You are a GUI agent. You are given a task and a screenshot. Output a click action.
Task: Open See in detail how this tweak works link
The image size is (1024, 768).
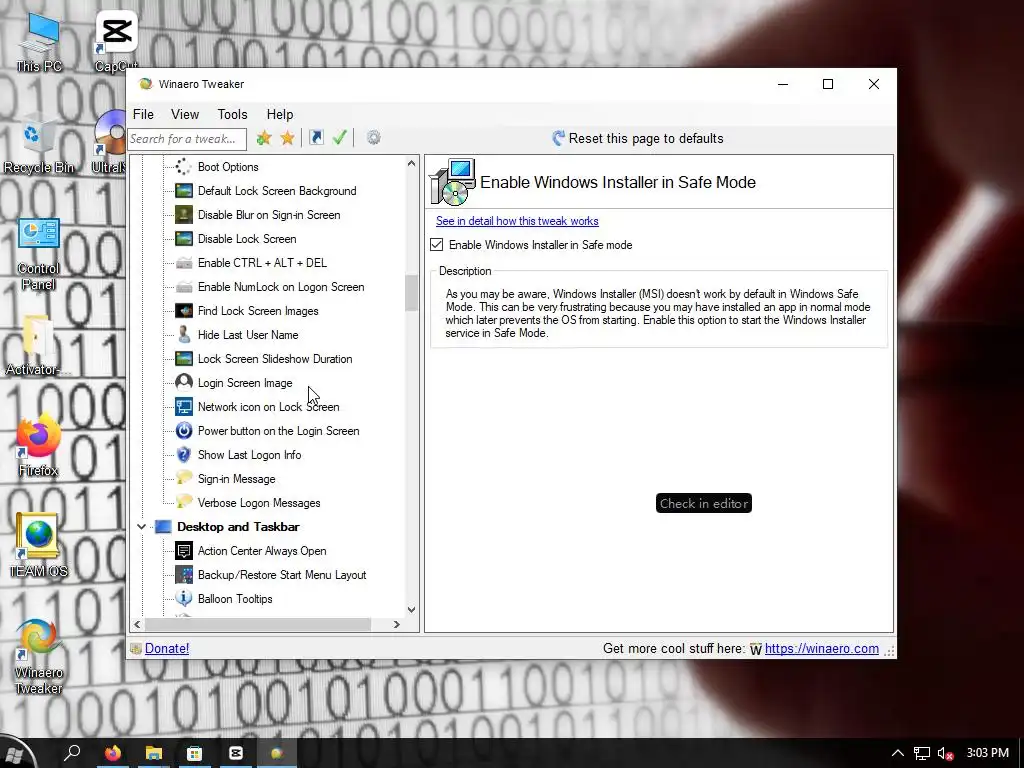pos(517,221)
